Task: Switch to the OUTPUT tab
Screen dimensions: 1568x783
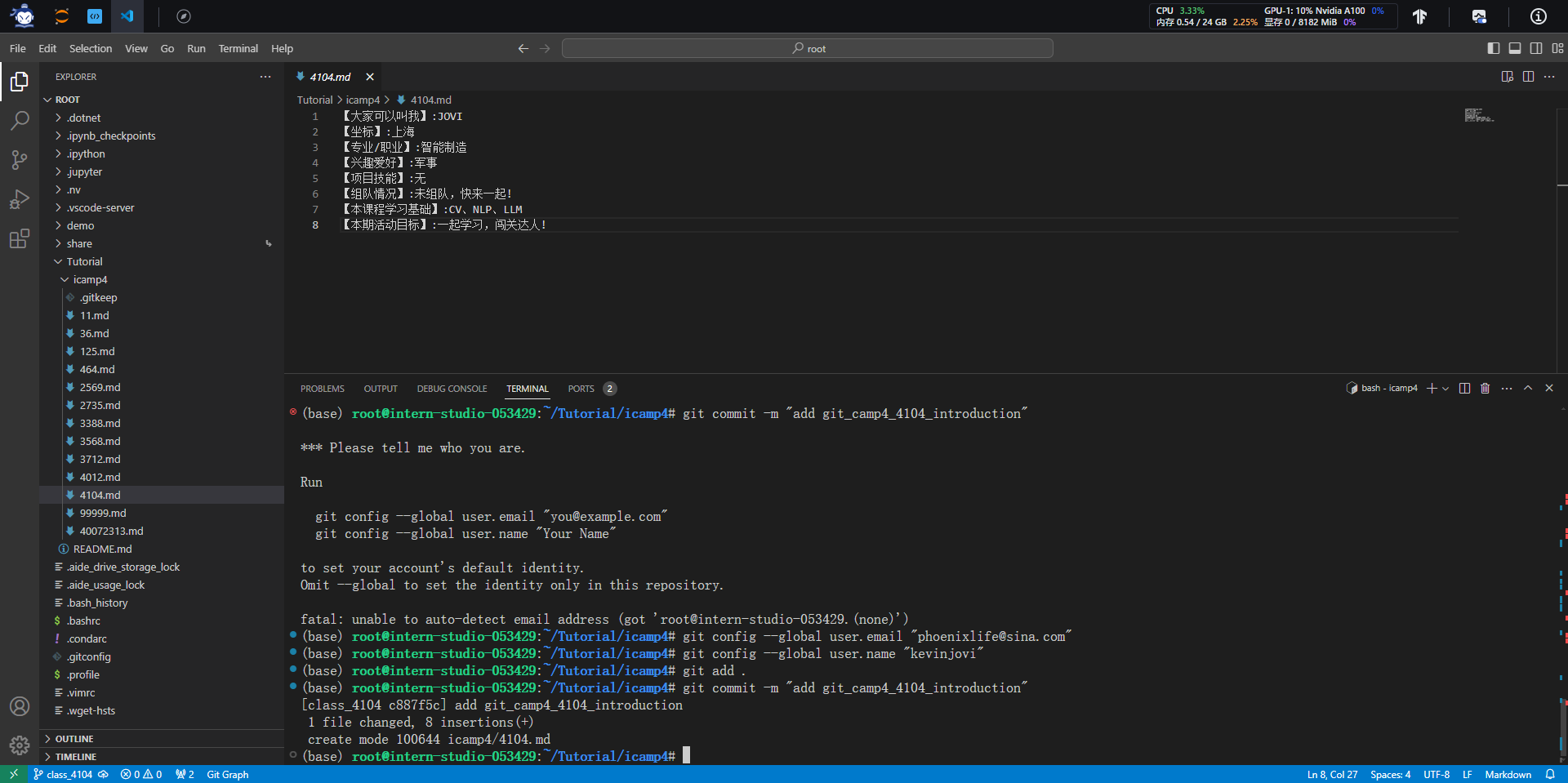Action: pos(381,389)
